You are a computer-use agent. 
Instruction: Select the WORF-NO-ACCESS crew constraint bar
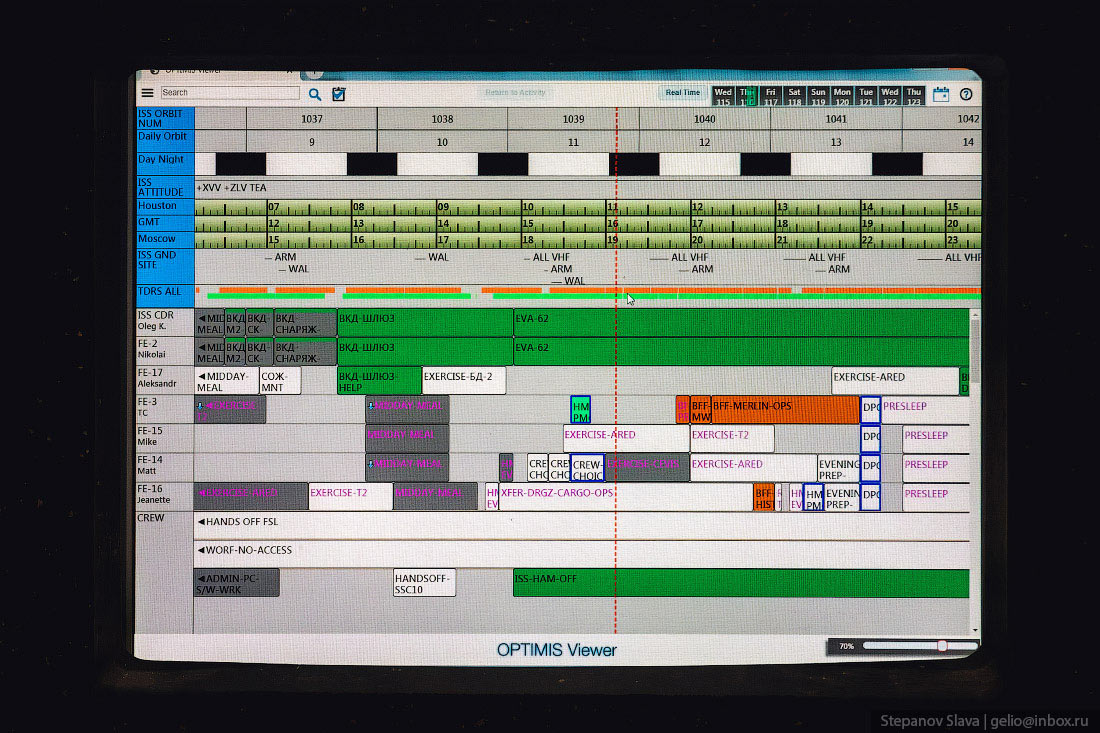580,550
